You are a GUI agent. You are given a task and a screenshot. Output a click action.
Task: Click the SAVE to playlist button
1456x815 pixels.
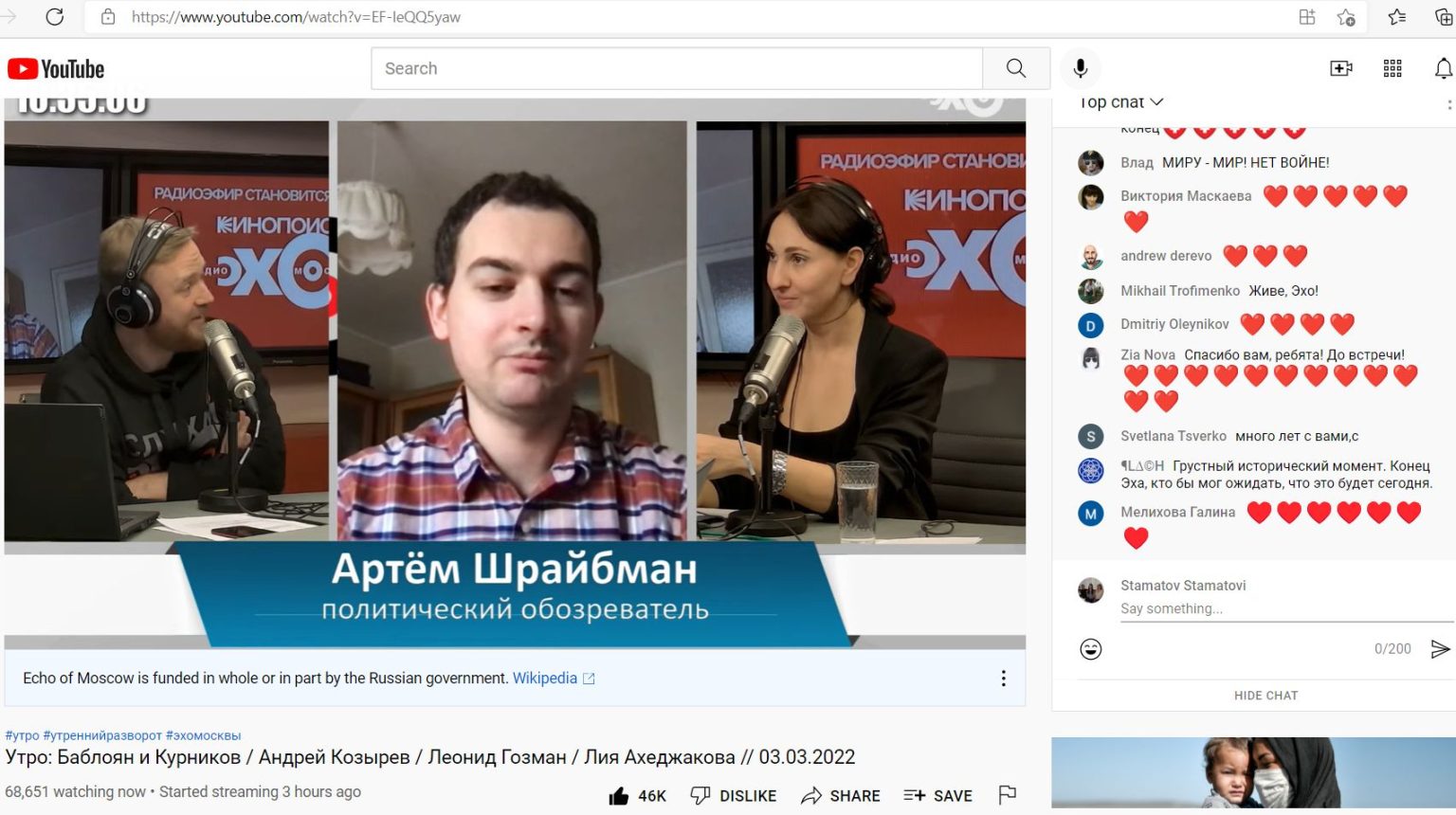937,796
